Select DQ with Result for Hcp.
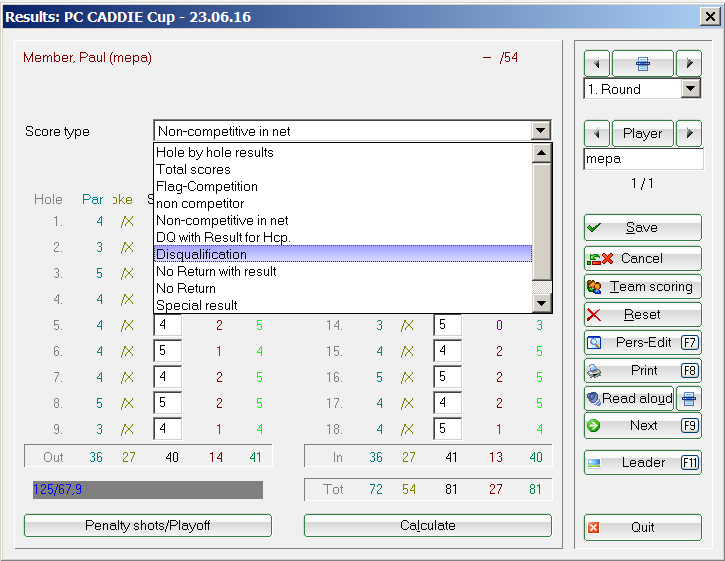 343,237
